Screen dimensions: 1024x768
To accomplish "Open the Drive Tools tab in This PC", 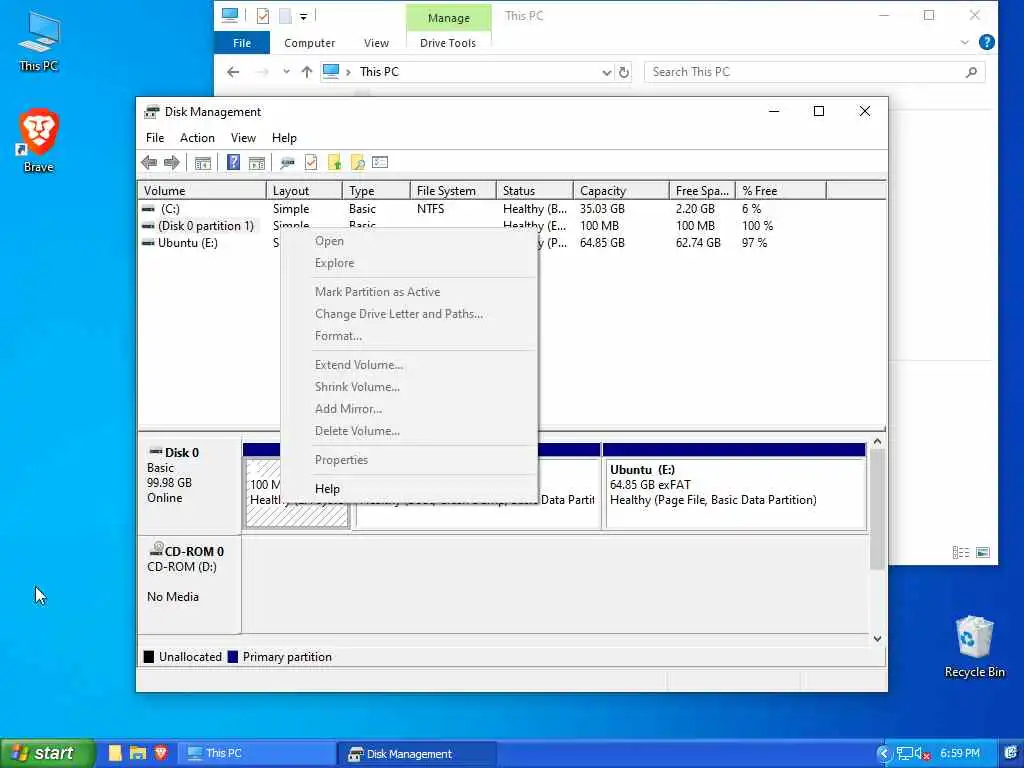I will pyautogui.click(x=448, y=43).
